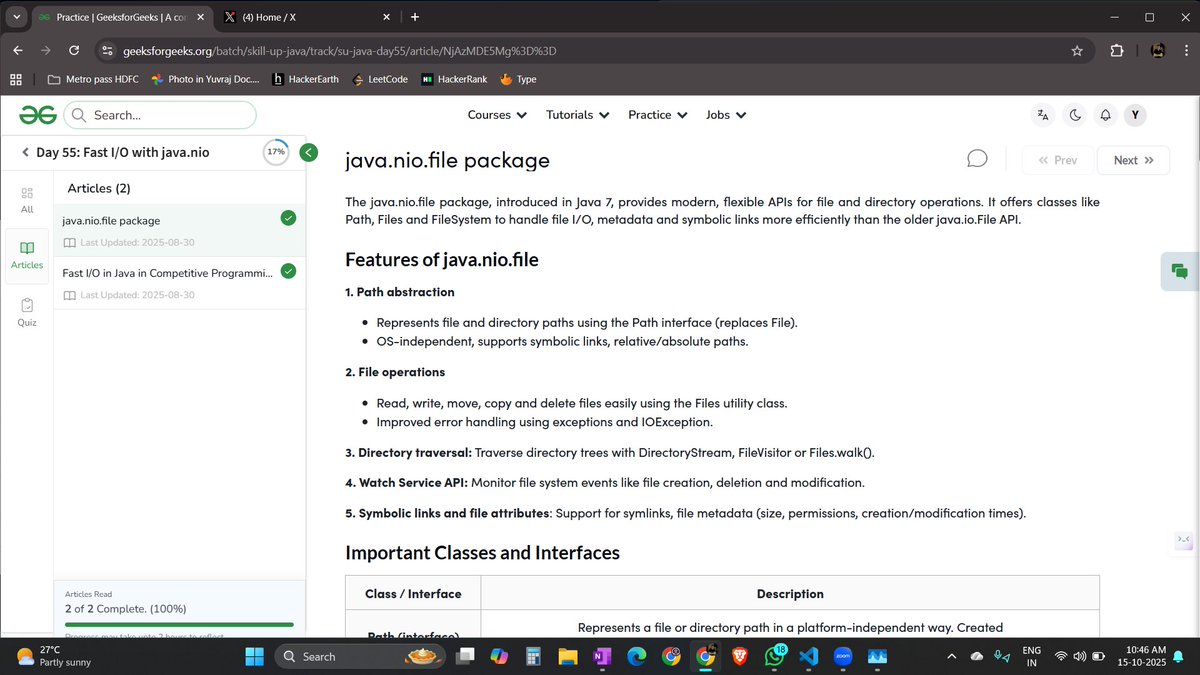
Task: Open the Y profile avatar
Action: (1135, 115)
